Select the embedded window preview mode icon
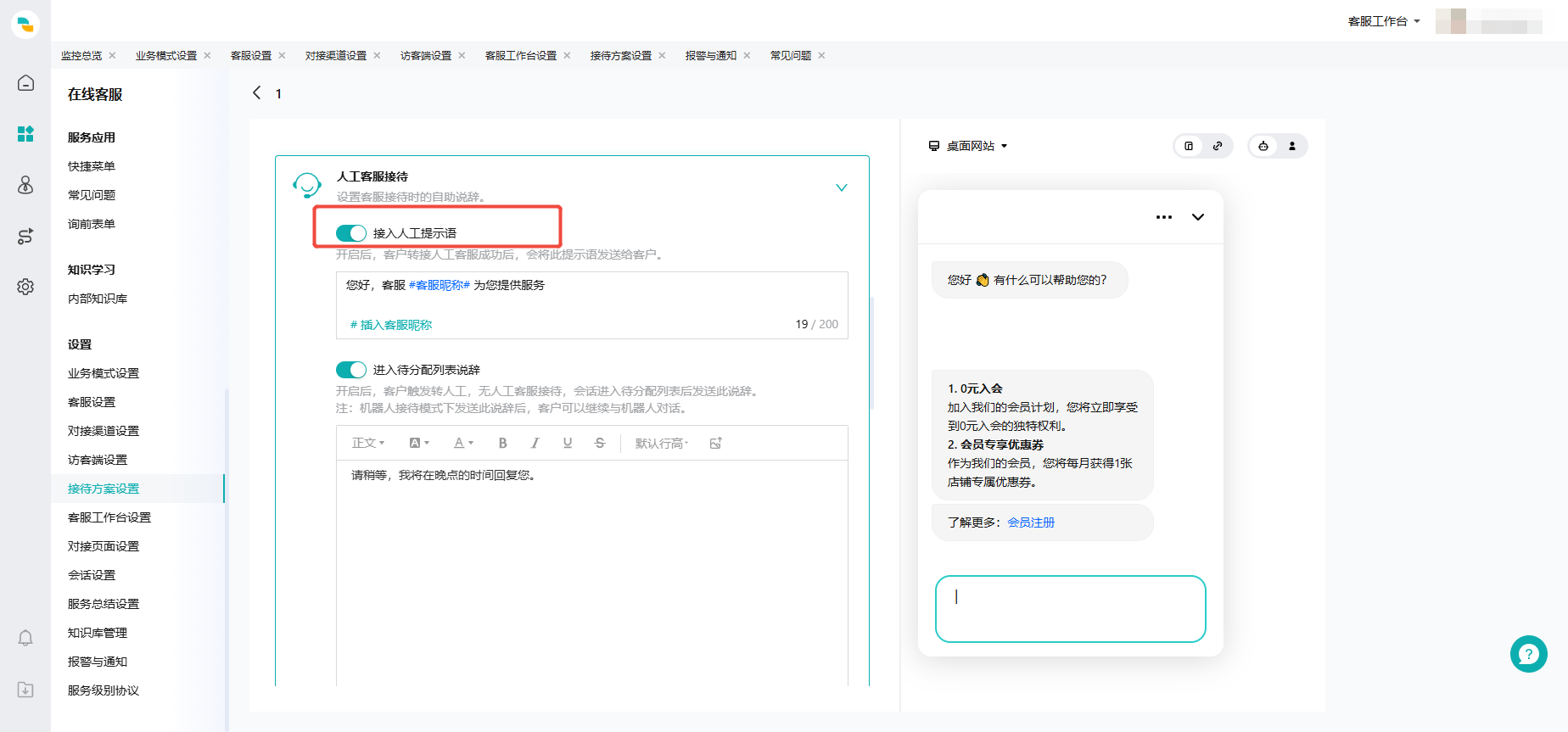The height and width of the screenshot is (732, 1568). point(1189,146)
